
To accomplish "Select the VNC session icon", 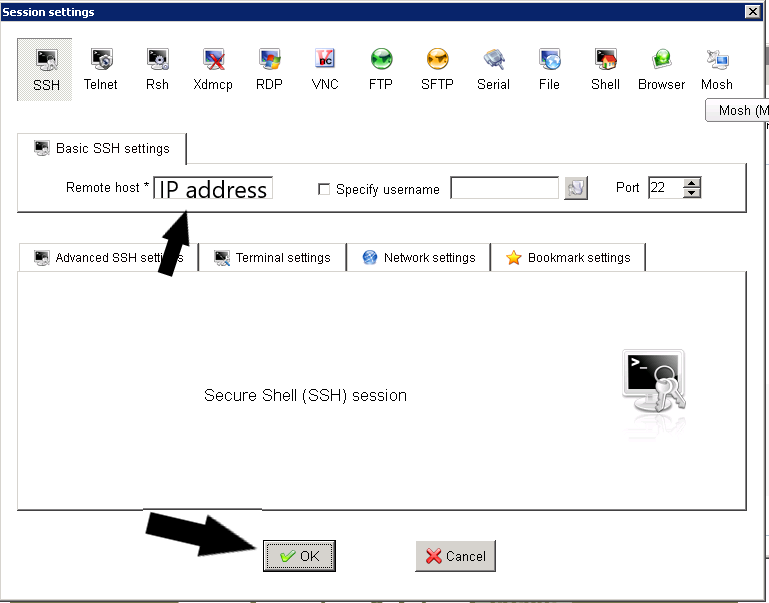I will 325,70.
